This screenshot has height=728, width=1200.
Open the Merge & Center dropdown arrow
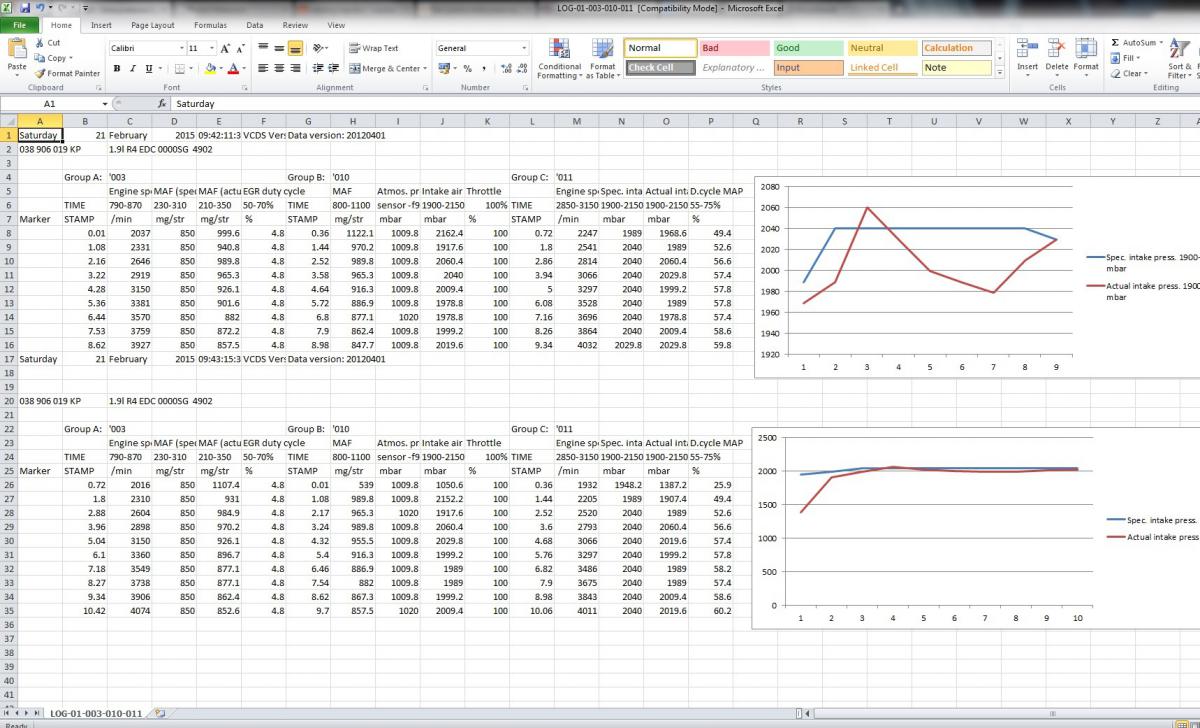(425, 68)
